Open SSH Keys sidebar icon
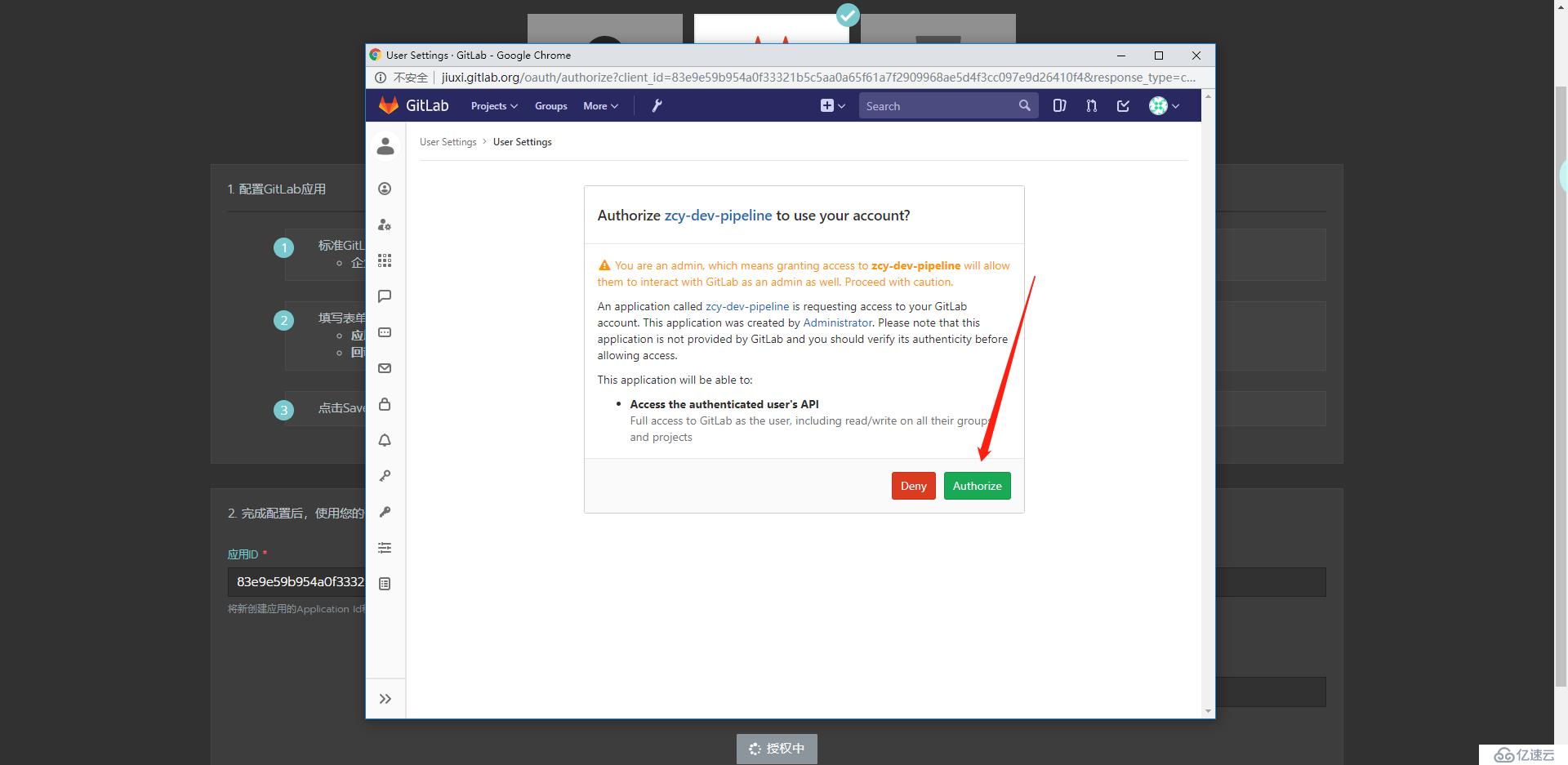 (x=385, y=476)
